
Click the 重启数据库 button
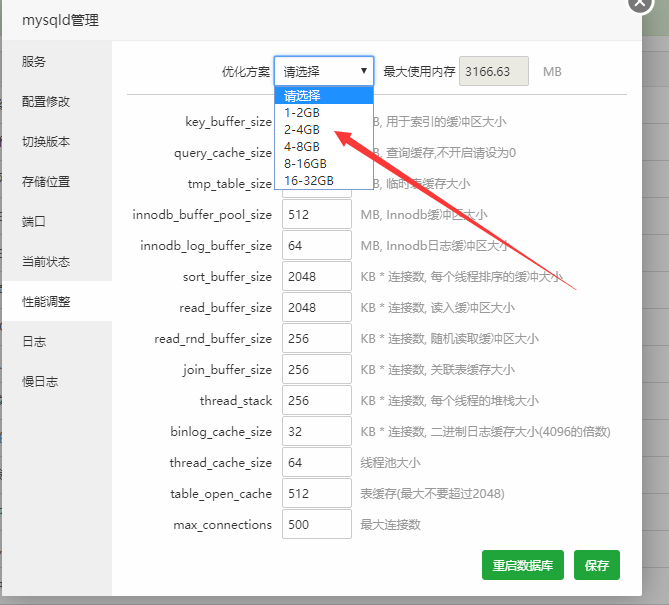pyautogui.click(x=524, y=565)
